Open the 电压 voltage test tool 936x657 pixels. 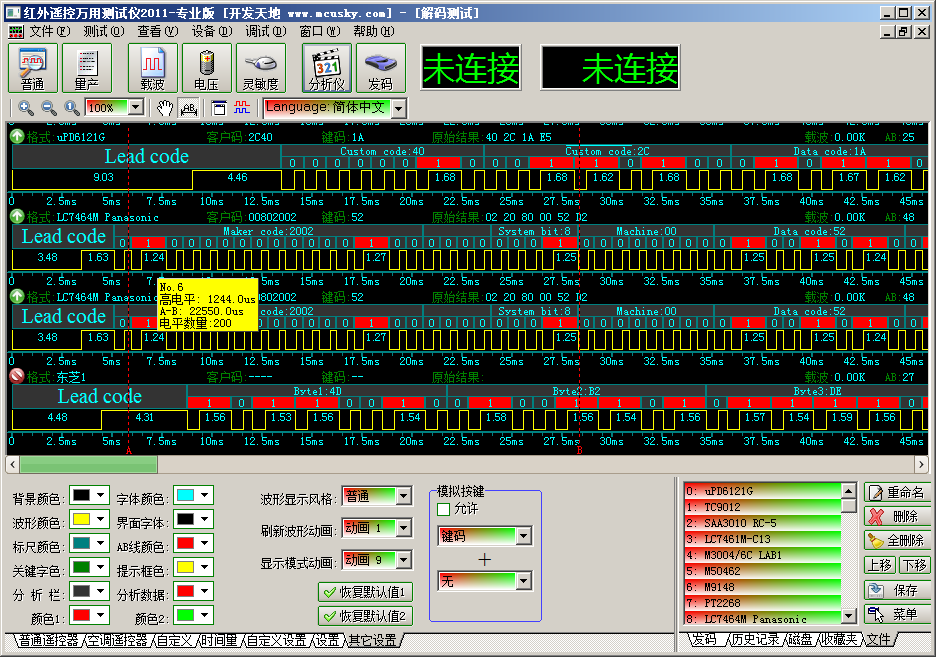click(206, 68)
